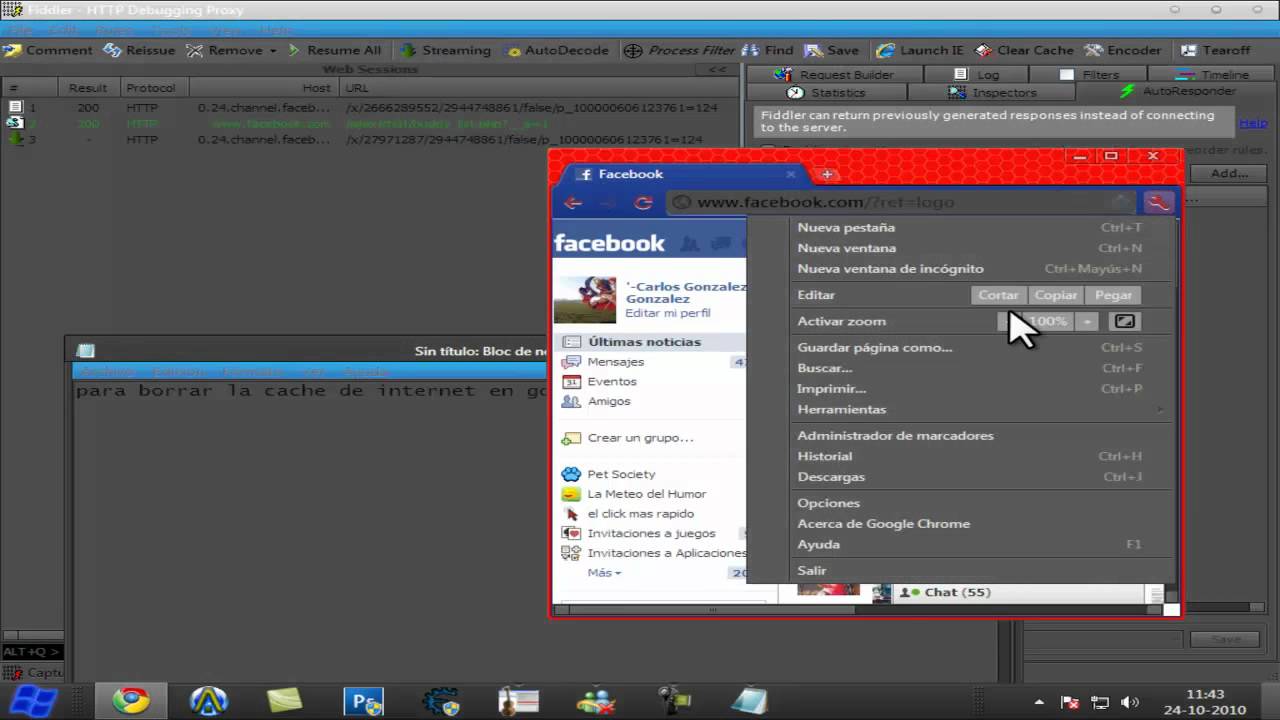Viewport: 1280px width, 720px height.
Task: Select session 3 in Web Sessions list
Action: pyautogui.click(x=370, y=139)
